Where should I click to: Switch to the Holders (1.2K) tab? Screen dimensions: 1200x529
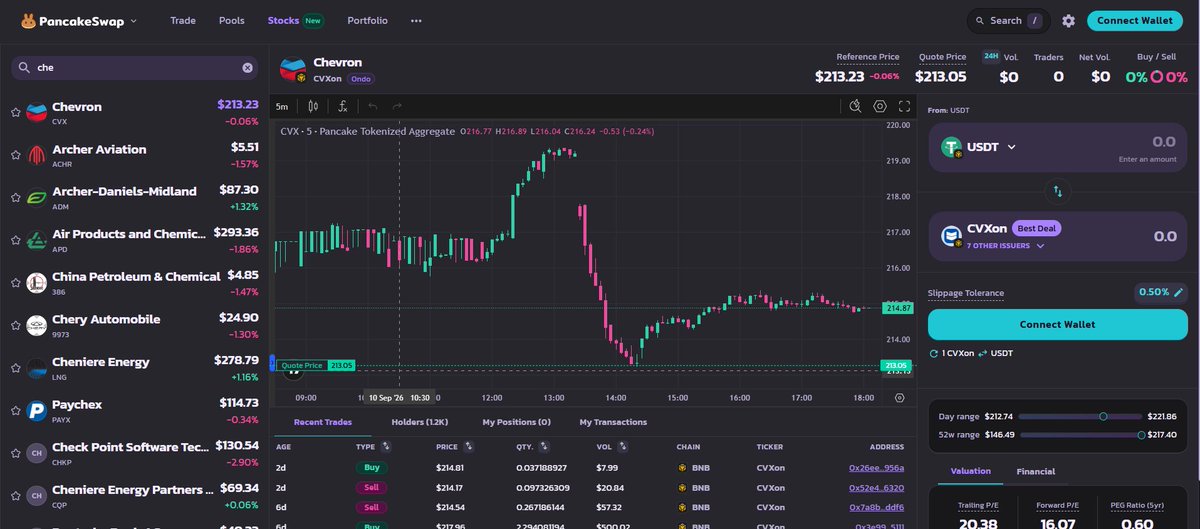420,422
